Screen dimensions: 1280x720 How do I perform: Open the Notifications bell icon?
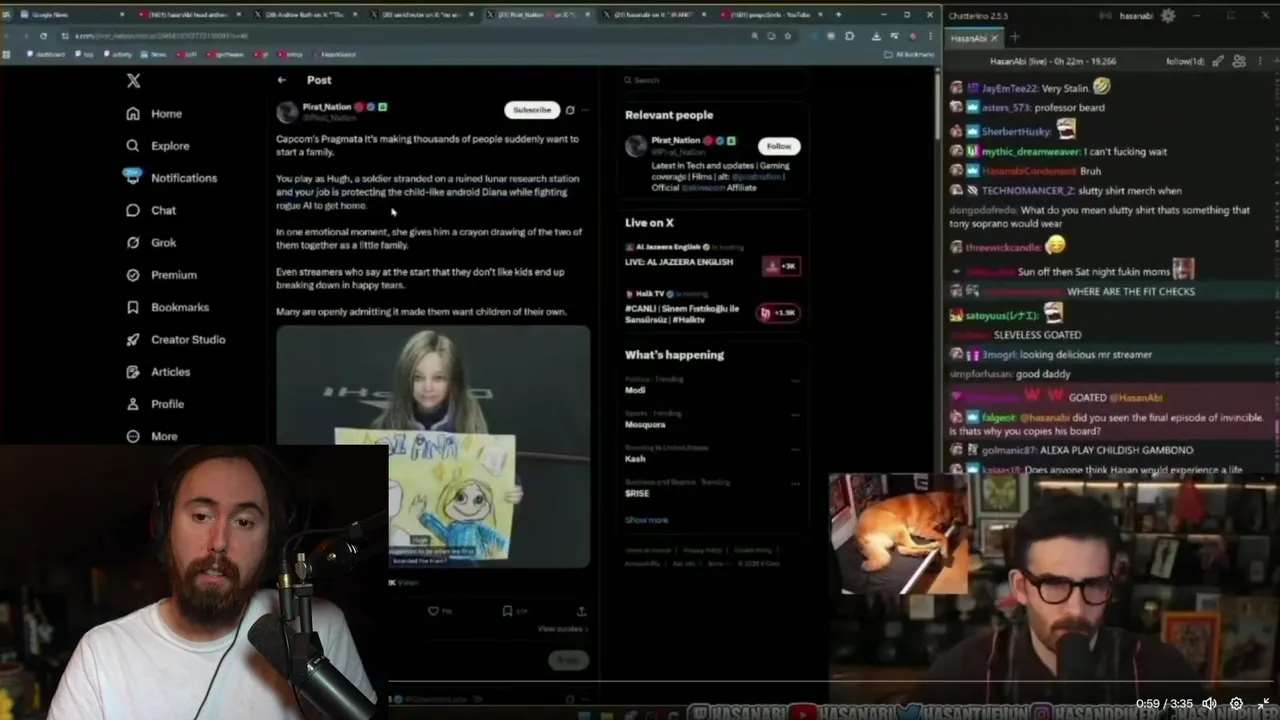133,177
